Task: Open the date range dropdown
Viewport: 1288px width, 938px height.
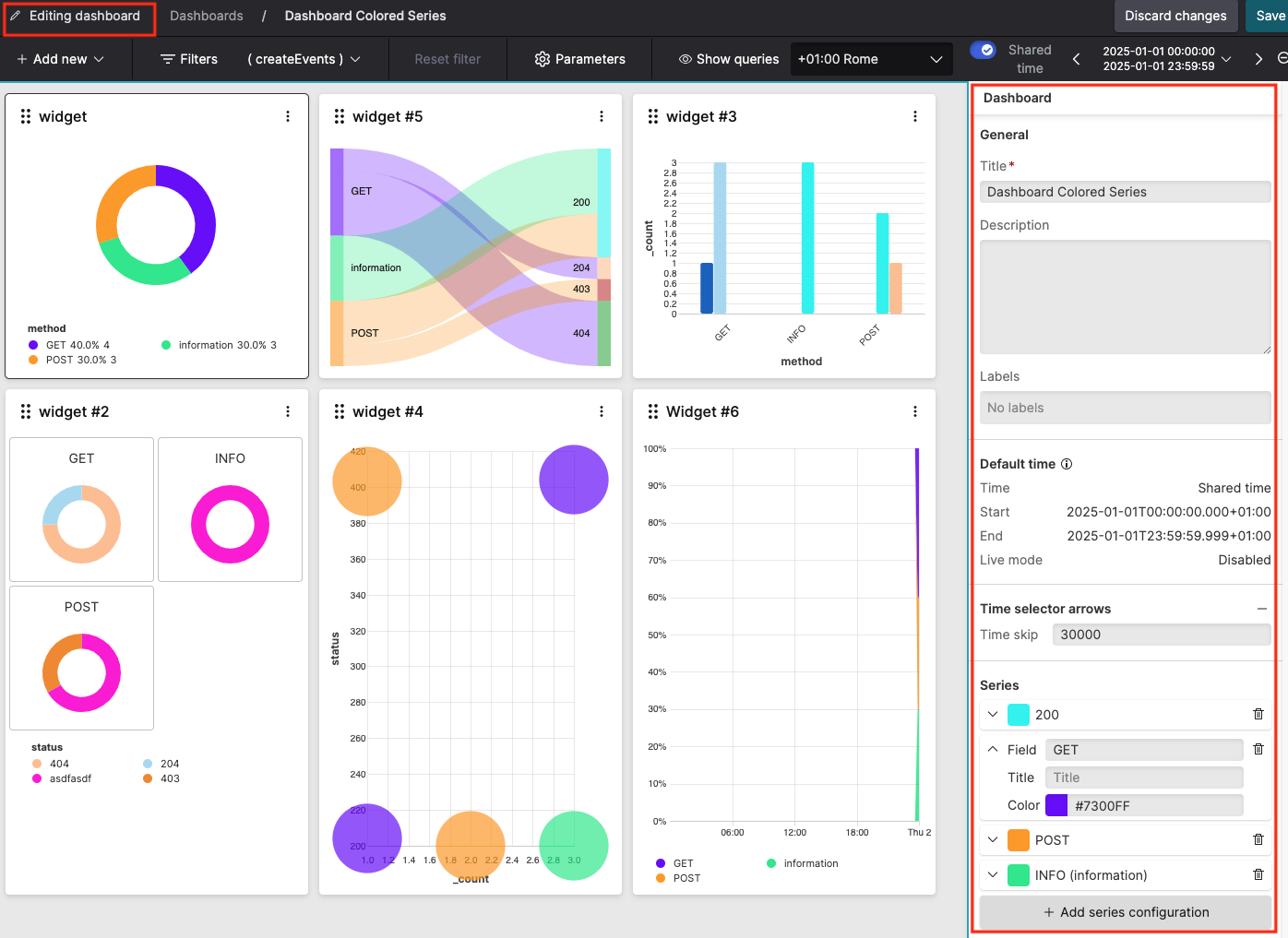Action: point(1166,59)
